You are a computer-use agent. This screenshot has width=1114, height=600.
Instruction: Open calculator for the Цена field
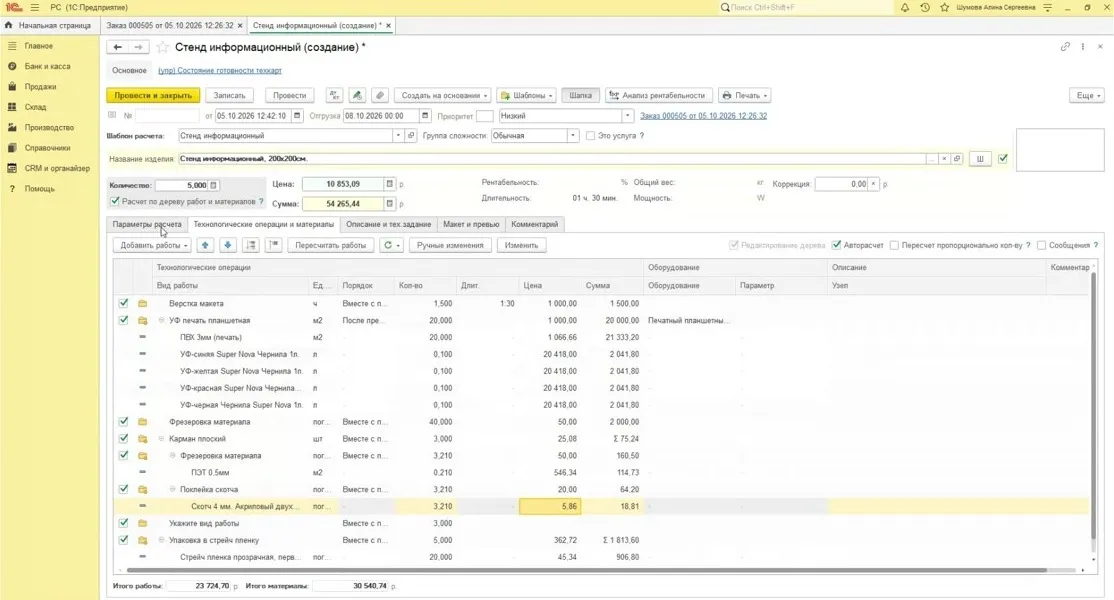pos(389,184)
